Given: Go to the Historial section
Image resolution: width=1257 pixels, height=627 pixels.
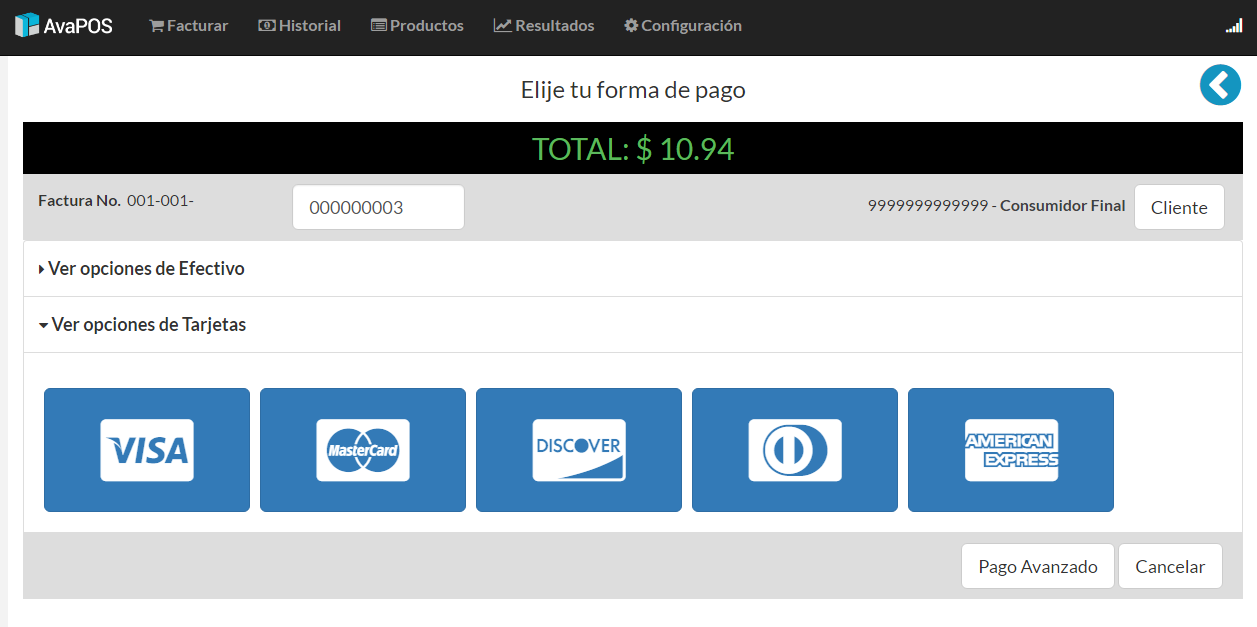Looking at the screenshot, I should click(300, 26).
